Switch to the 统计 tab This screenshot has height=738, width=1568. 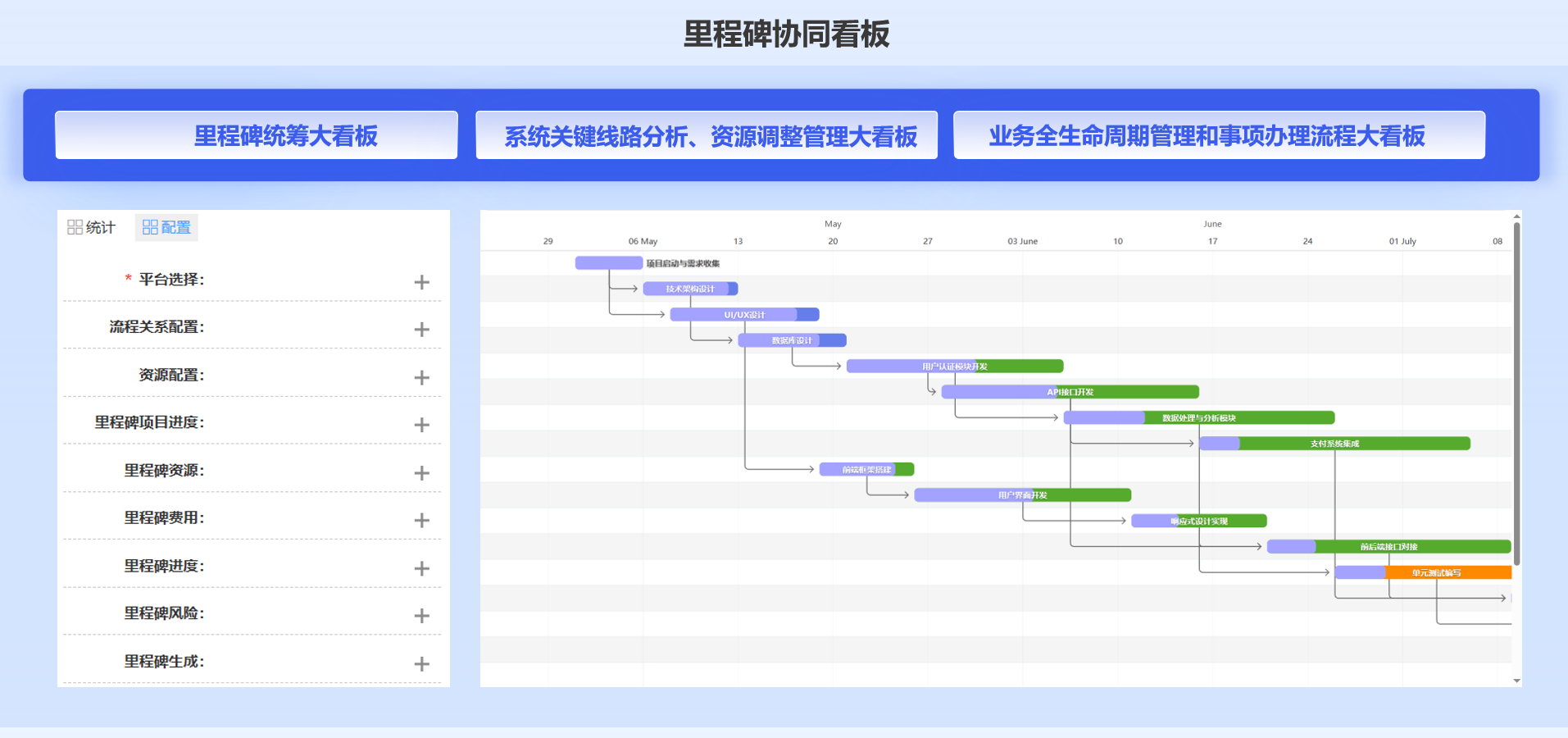pyautogui.click(x=92, y=227)
